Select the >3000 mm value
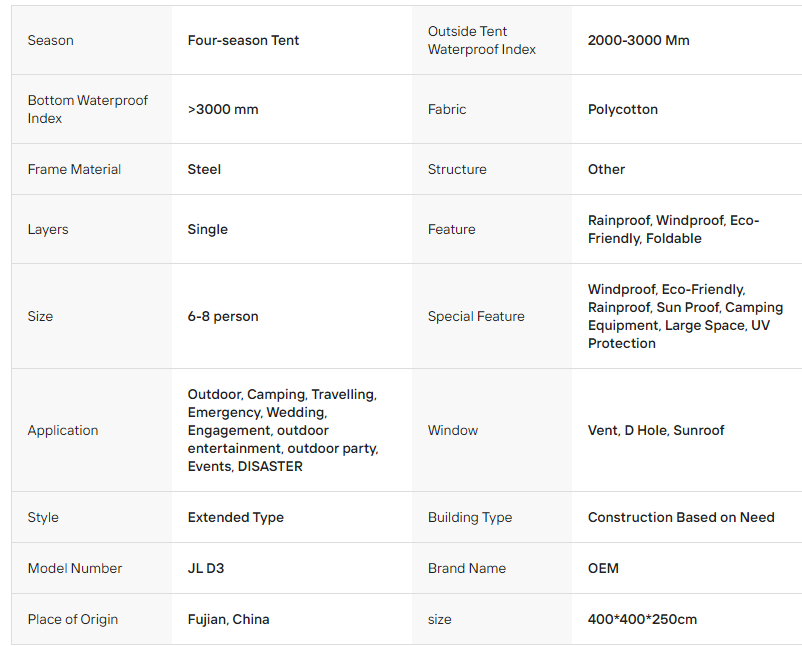The height and width of the screenshot is (646, 802). click(x=223, y=109)
